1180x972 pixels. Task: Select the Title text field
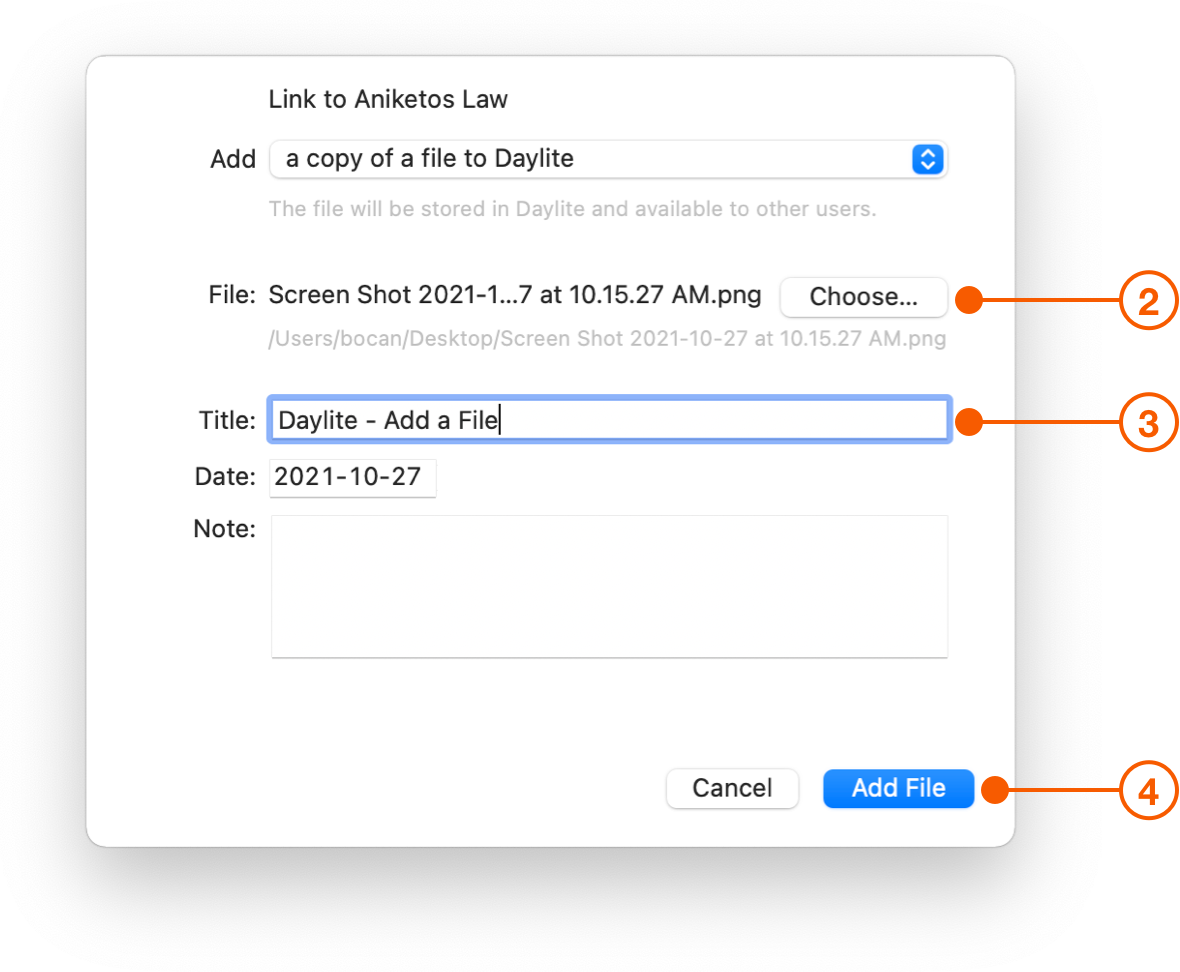point(609,420)
